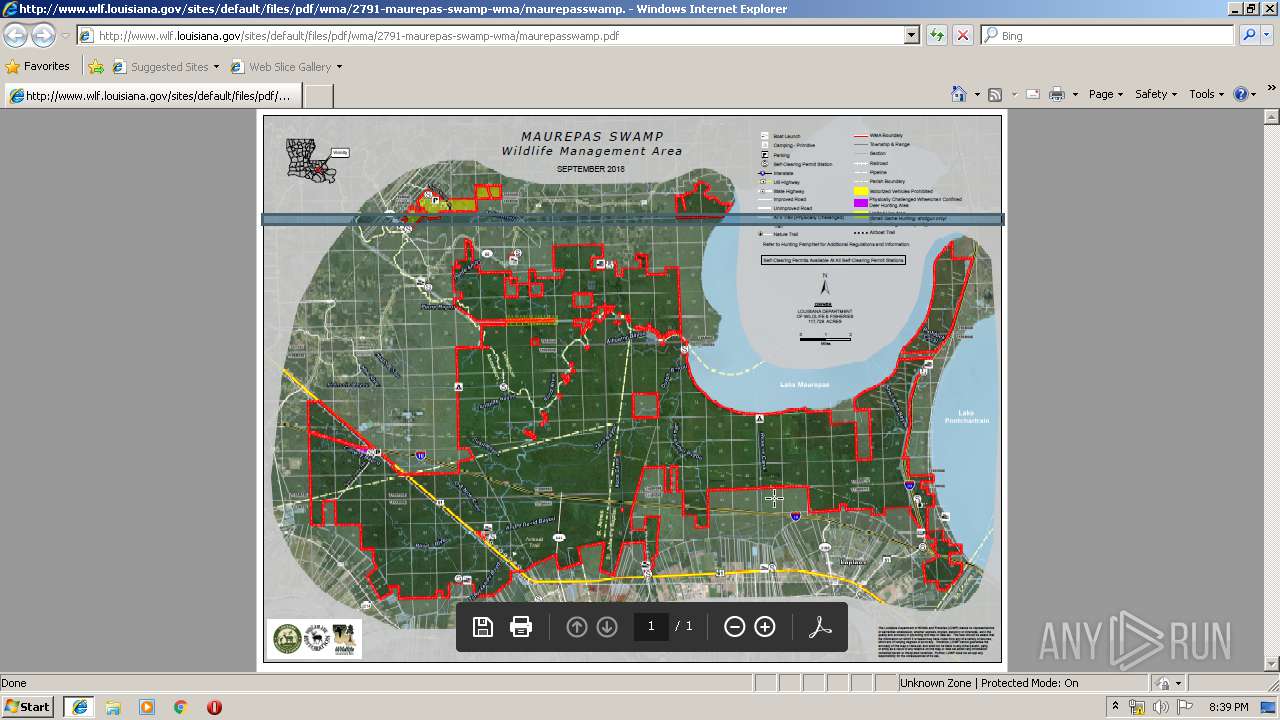Open the Web Slice Gallery link
The width and height of the screenshot is (1280, 720).
281,67
